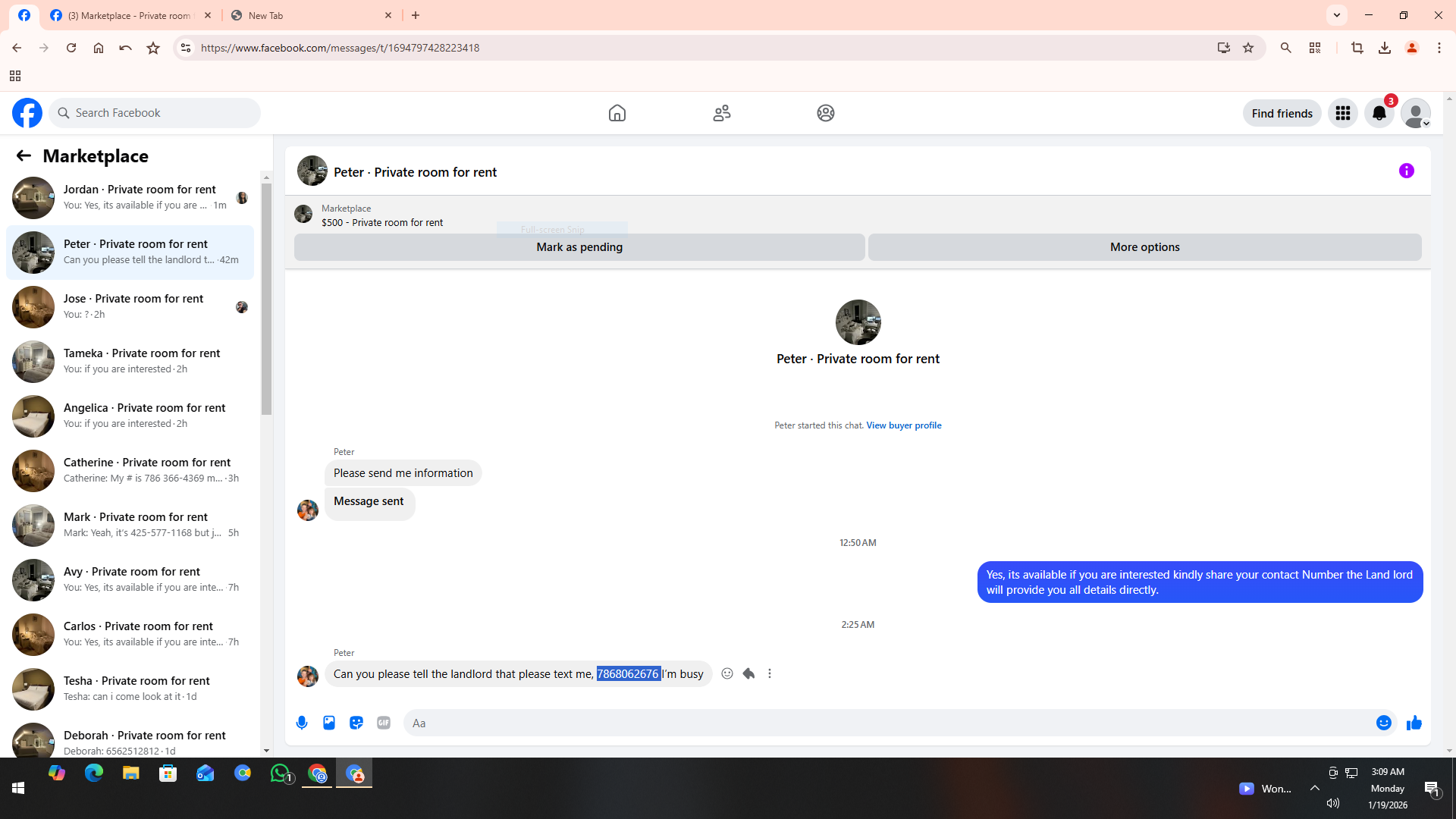Screen dimensions: 1456x819
Task: Open Microsoft Edge from the taskbar
Action: 94,773
